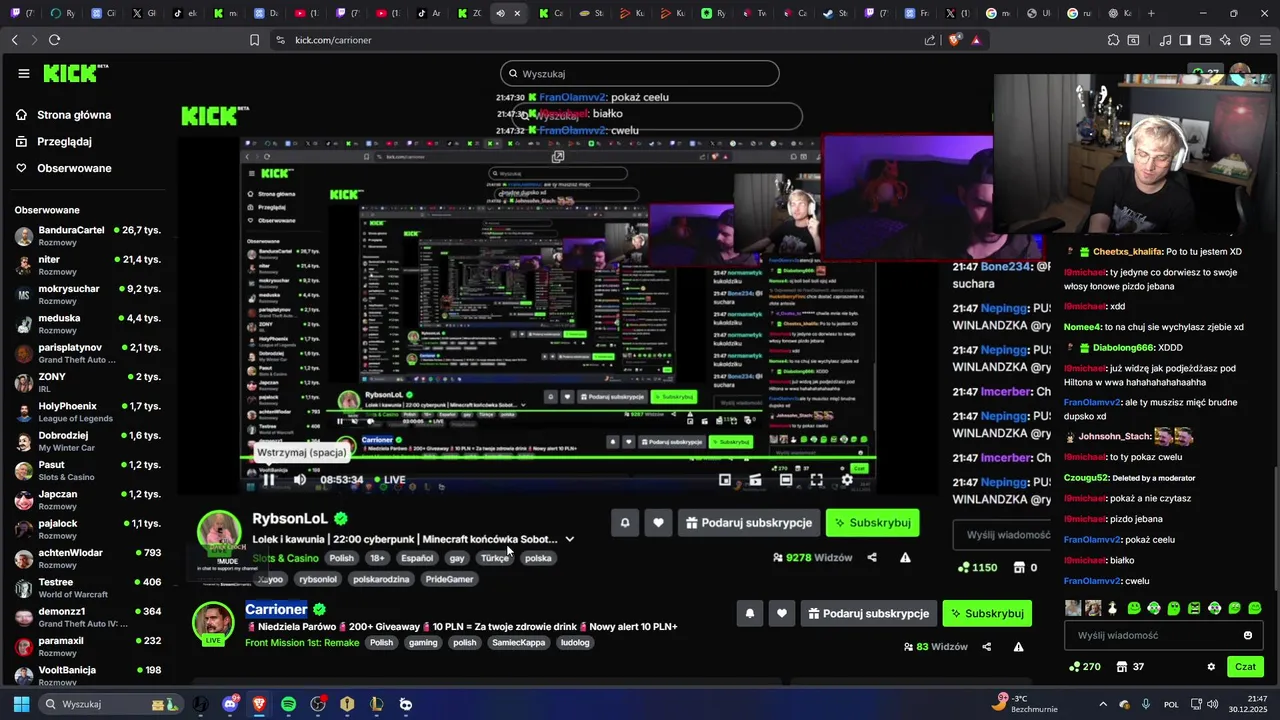
Task: Send message with Czat button
Action: pyautogui.click(x=1245, y=667)
